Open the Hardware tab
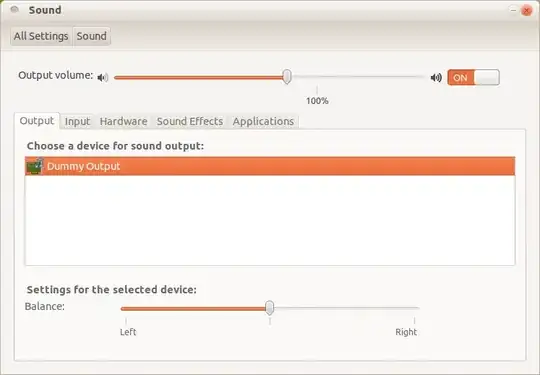The height and width of the screenshot is (375, 540). click(x=123, y=122)
